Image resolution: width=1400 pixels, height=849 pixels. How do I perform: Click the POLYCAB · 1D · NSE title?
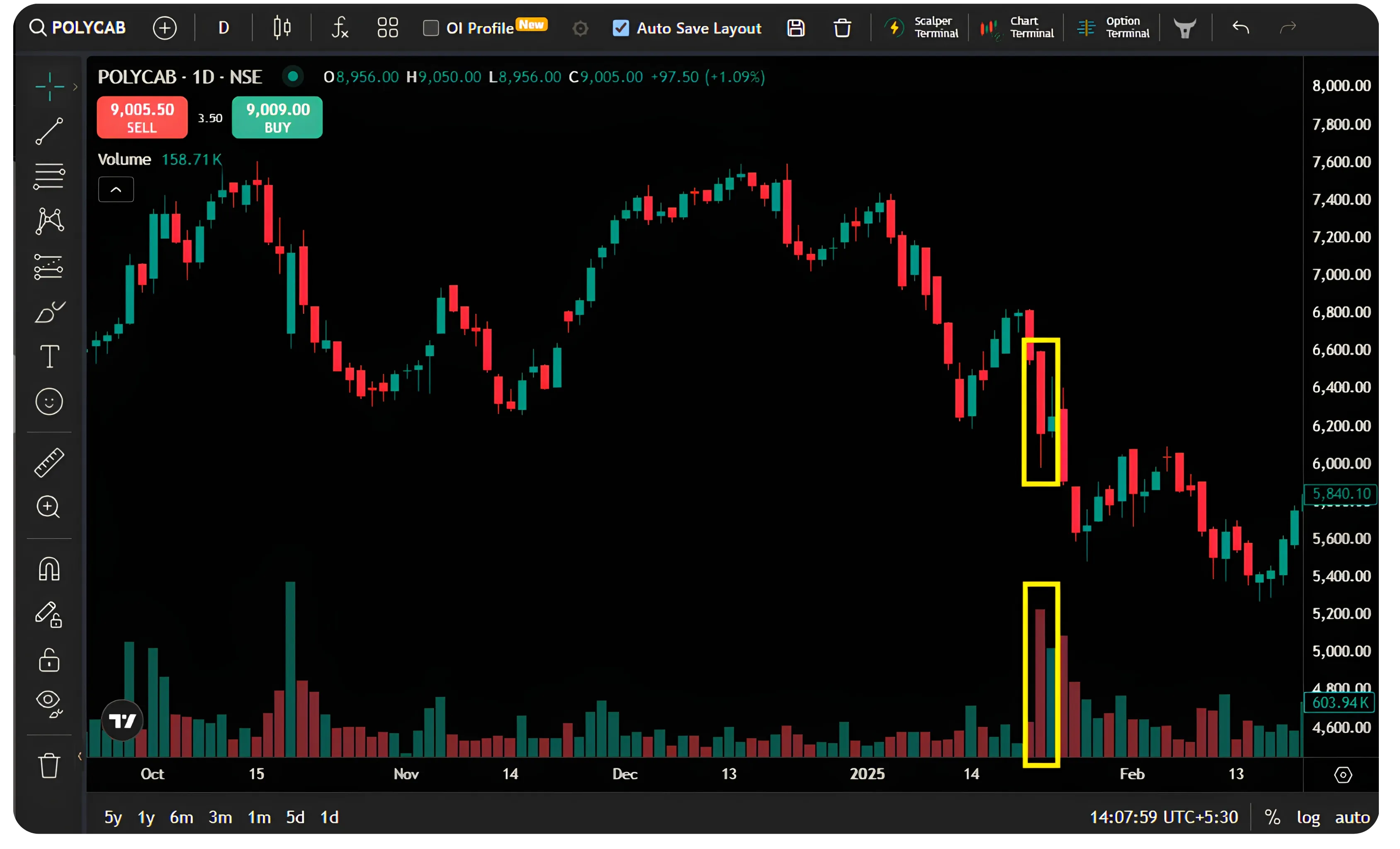(x=180, y=77)
